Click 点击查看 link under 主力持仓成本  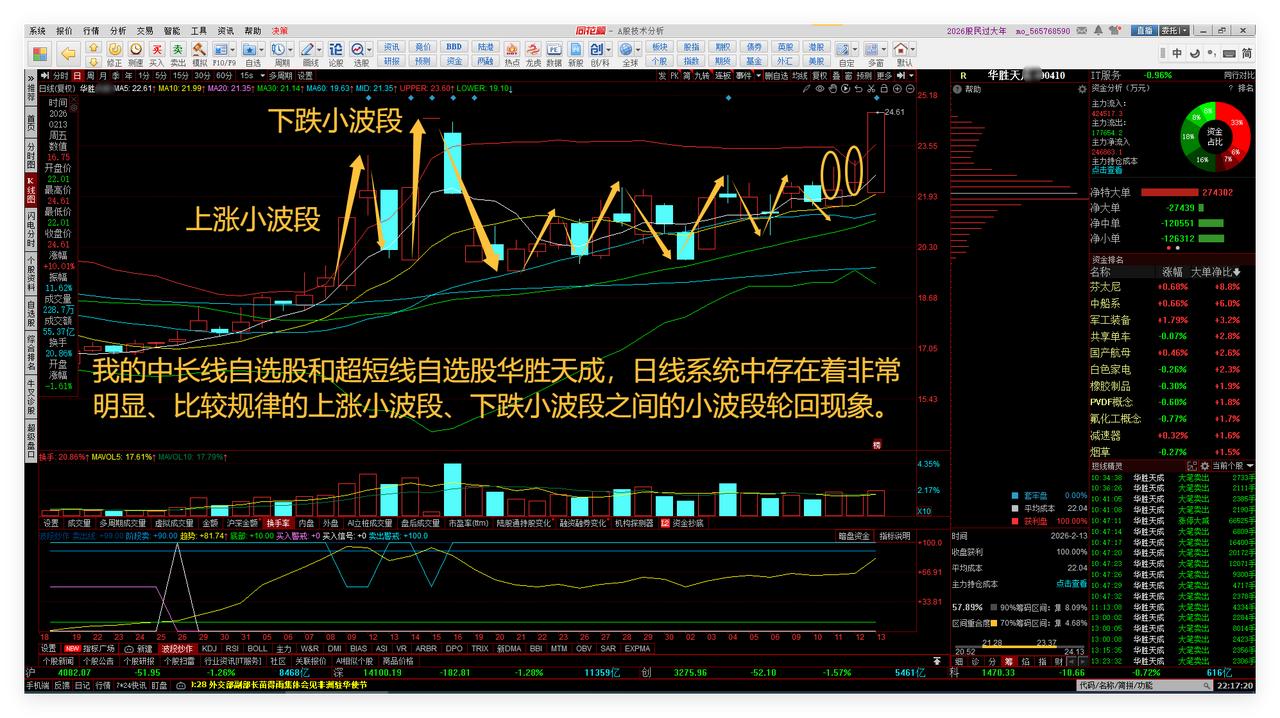pos(1107,169)
